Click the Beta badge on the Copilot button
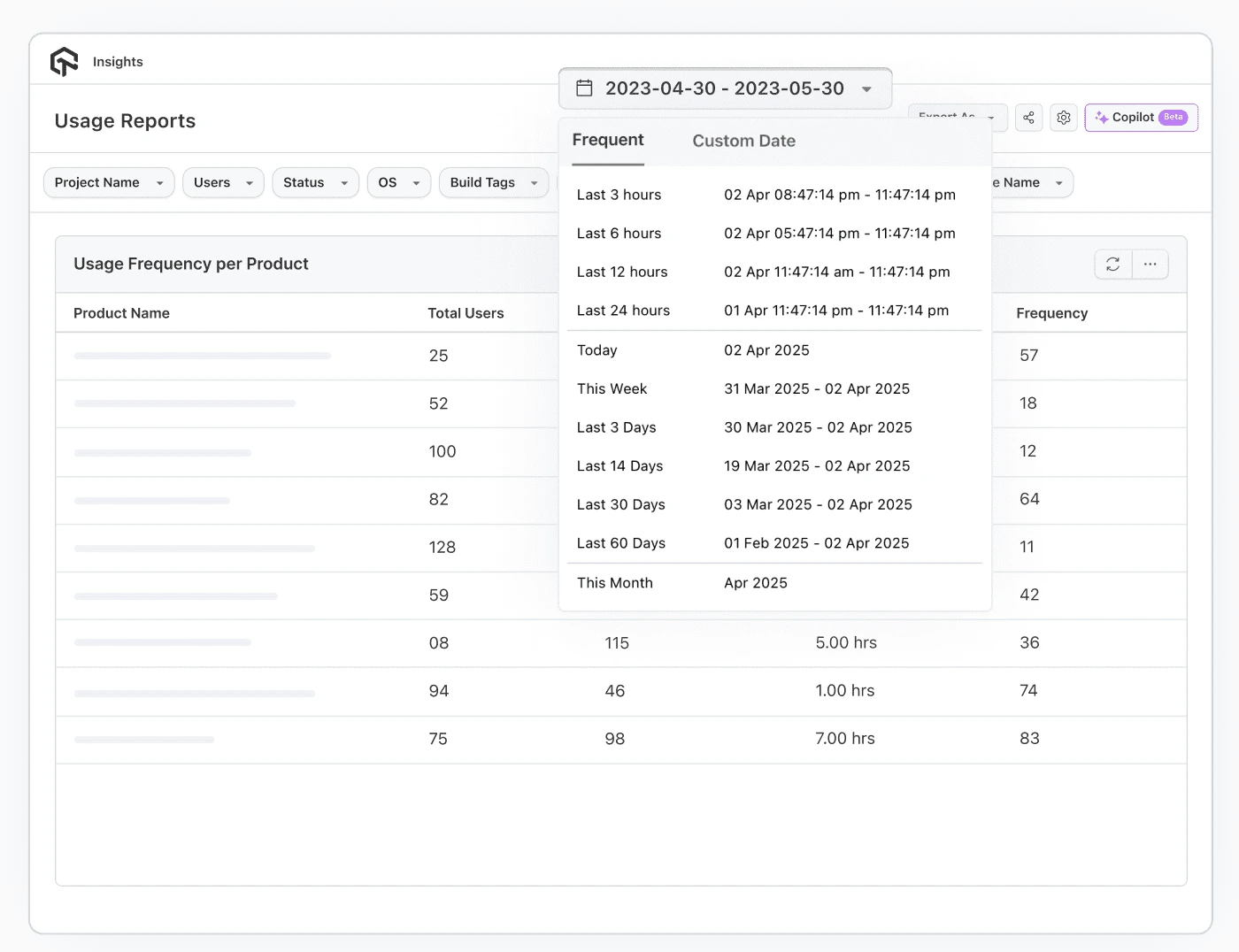The image size is (1239, 952). tap(1172, 116)
